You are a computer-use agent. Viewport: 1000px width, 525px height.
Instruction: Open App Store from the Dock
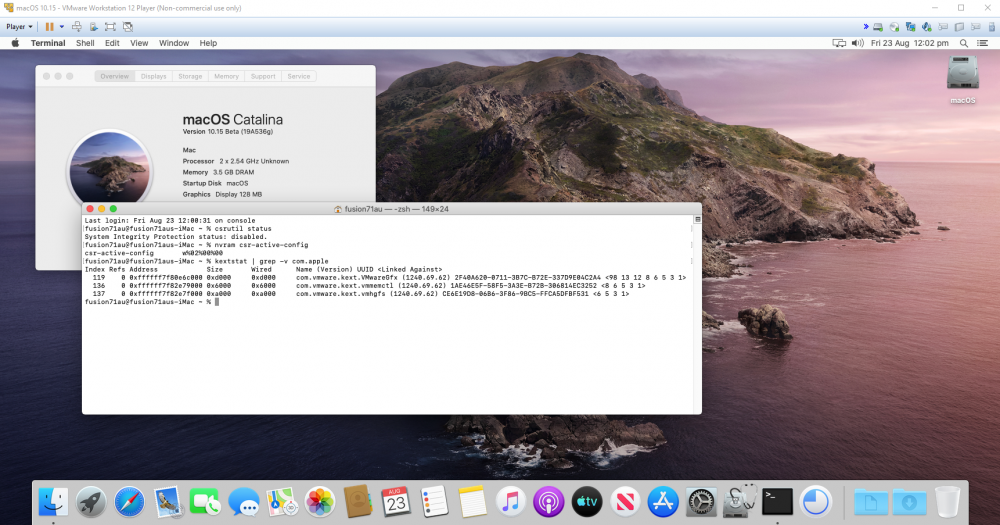pyautogui.click(x=663, y=502)
